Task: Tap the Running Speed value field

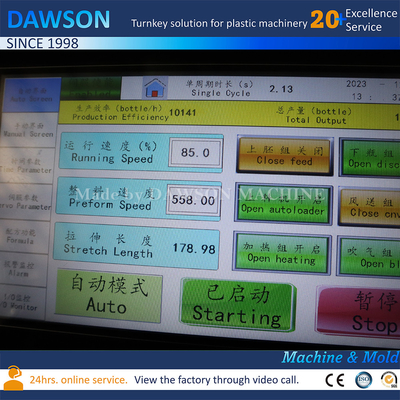Action: (195, 153)
